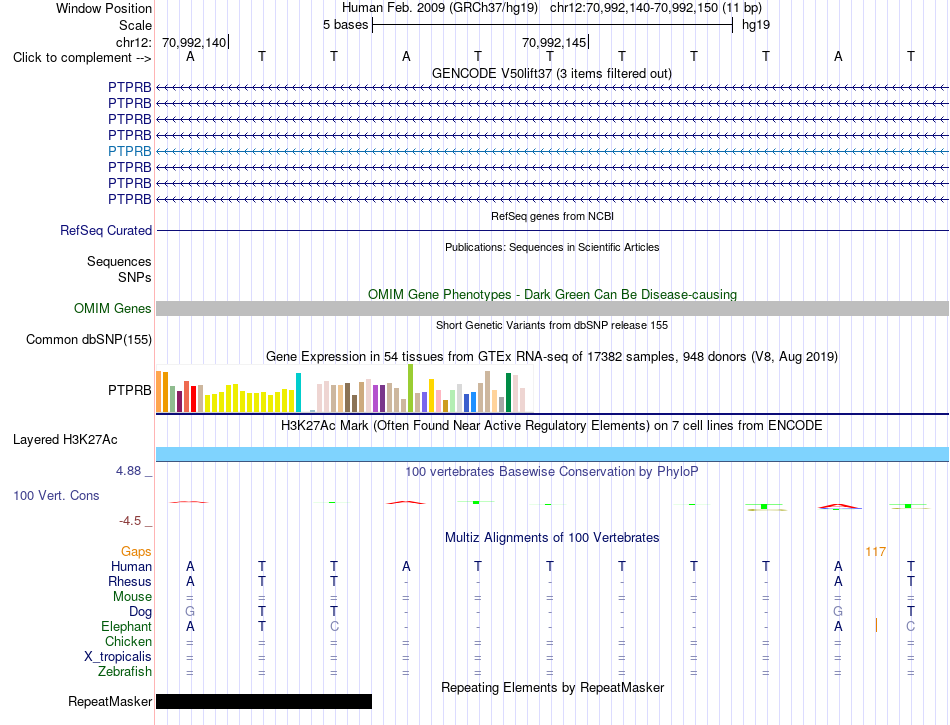
Task: Open Short Genetic Variants dbSNP 155 title
Action: point(552,325)
